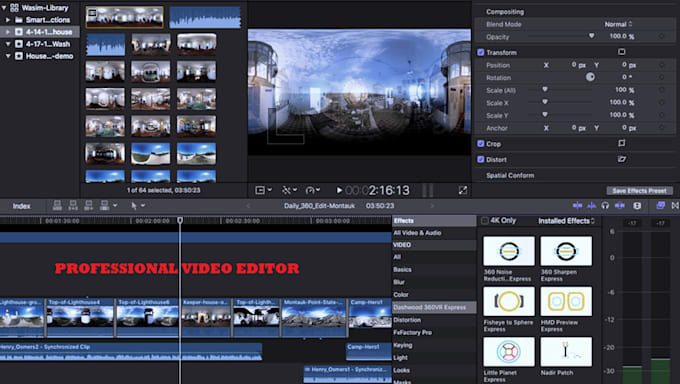Select the Color effects category
This screenshot has width=680, height=384.
[x=434, y=295]
